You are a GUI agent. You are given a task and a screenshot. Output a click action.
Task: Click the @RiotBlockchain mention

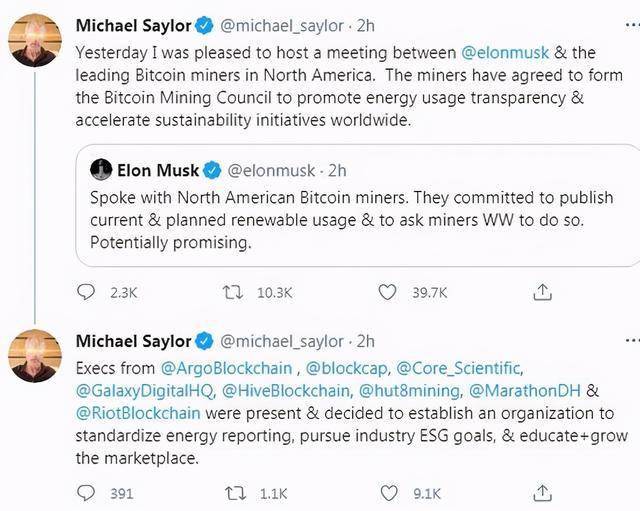pyautogui.click(x=137, y=411)
